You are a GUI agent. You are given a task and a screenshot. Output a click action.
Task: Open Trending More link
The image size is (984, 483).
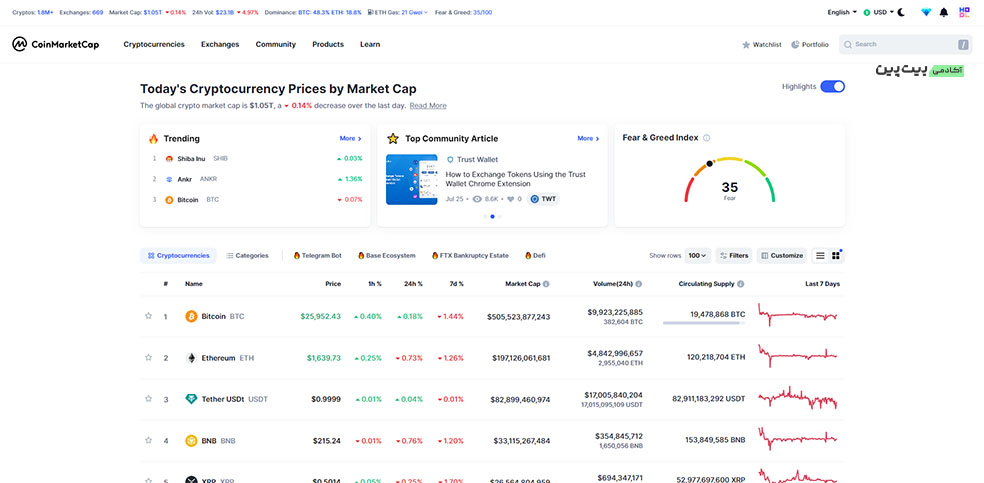tap(350, 138)
